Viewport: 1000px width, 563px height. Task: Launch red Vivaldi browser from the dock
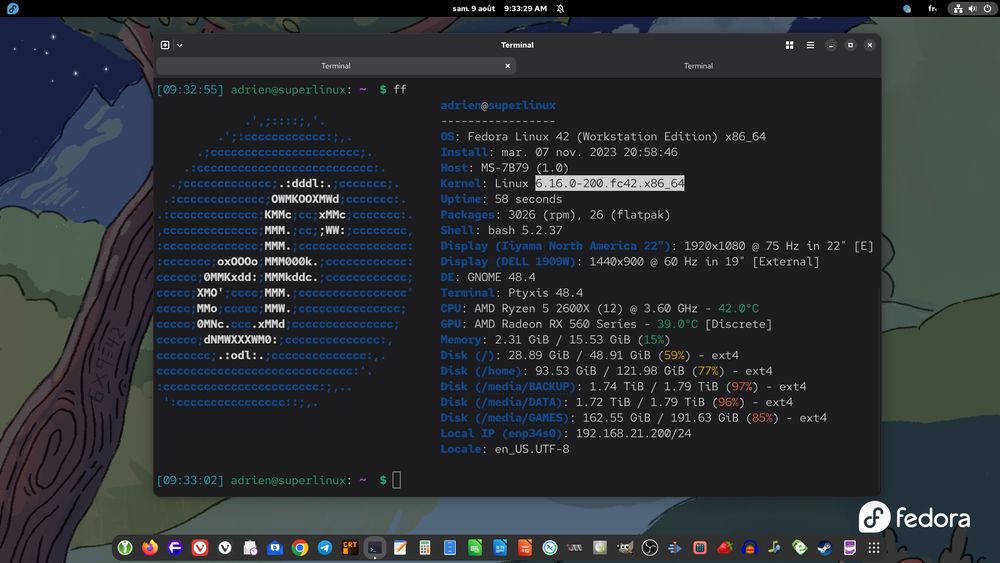tap(200, 547)
